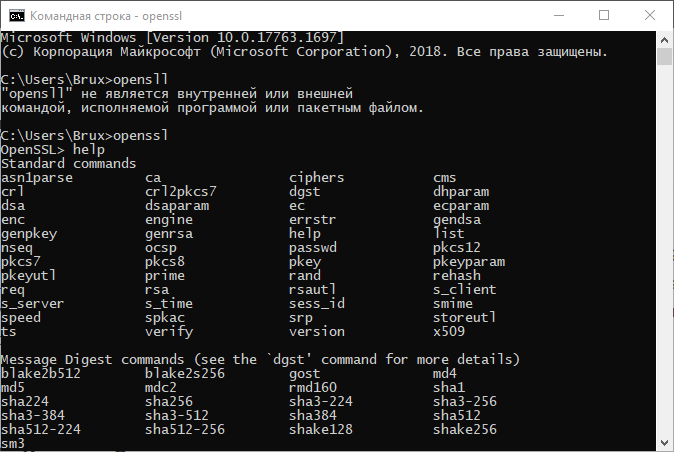Screen dimensions: 674x452
Task: Maximize the Command Prompt window
Action: [604, 15]
